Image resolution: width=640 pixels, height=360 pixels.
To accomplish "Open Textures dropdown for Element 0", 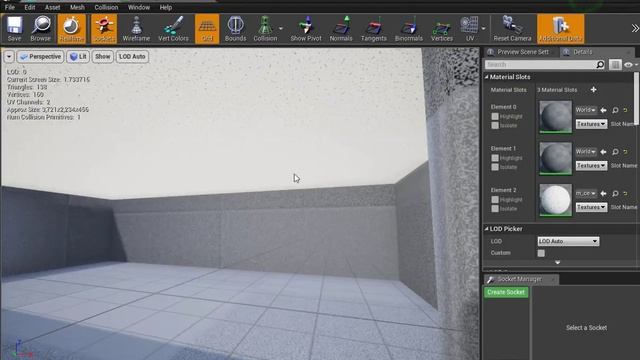I will click(591, 124).
